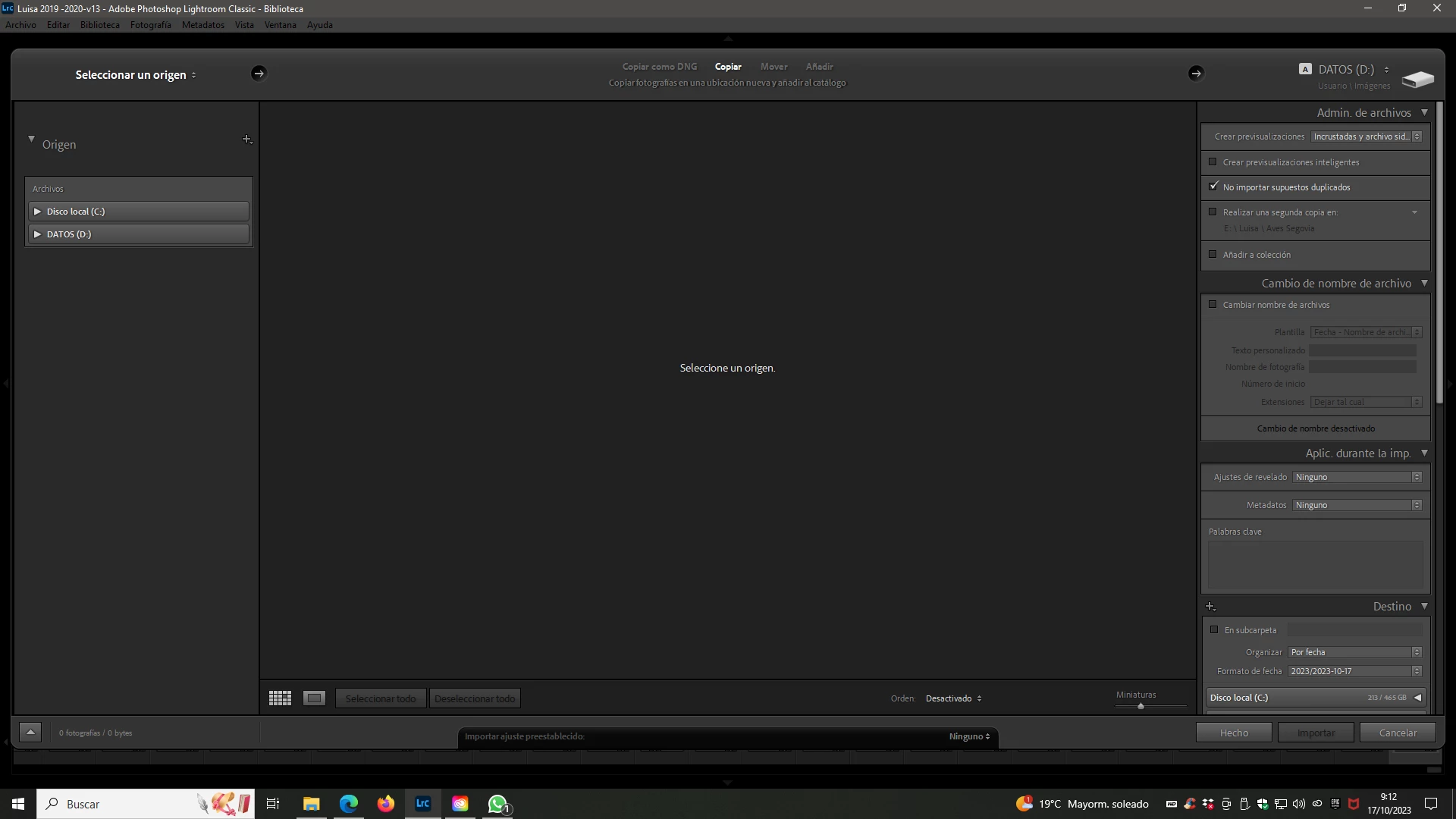This screenshot has height=819, width=1456.
Task: Expand Disco local (C:) tree
Action: click(37, 212)
